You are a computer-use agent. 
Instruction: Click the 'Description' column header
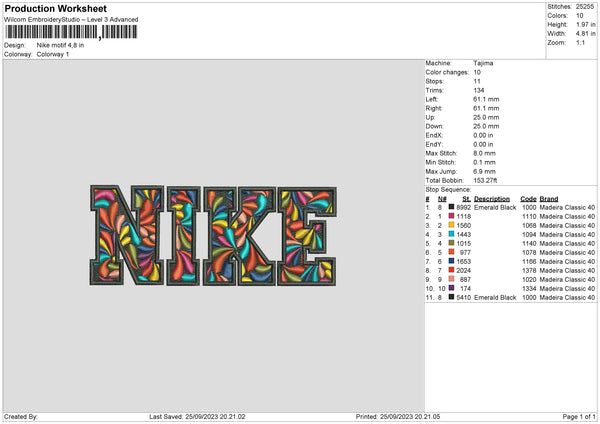click(492, 199)
